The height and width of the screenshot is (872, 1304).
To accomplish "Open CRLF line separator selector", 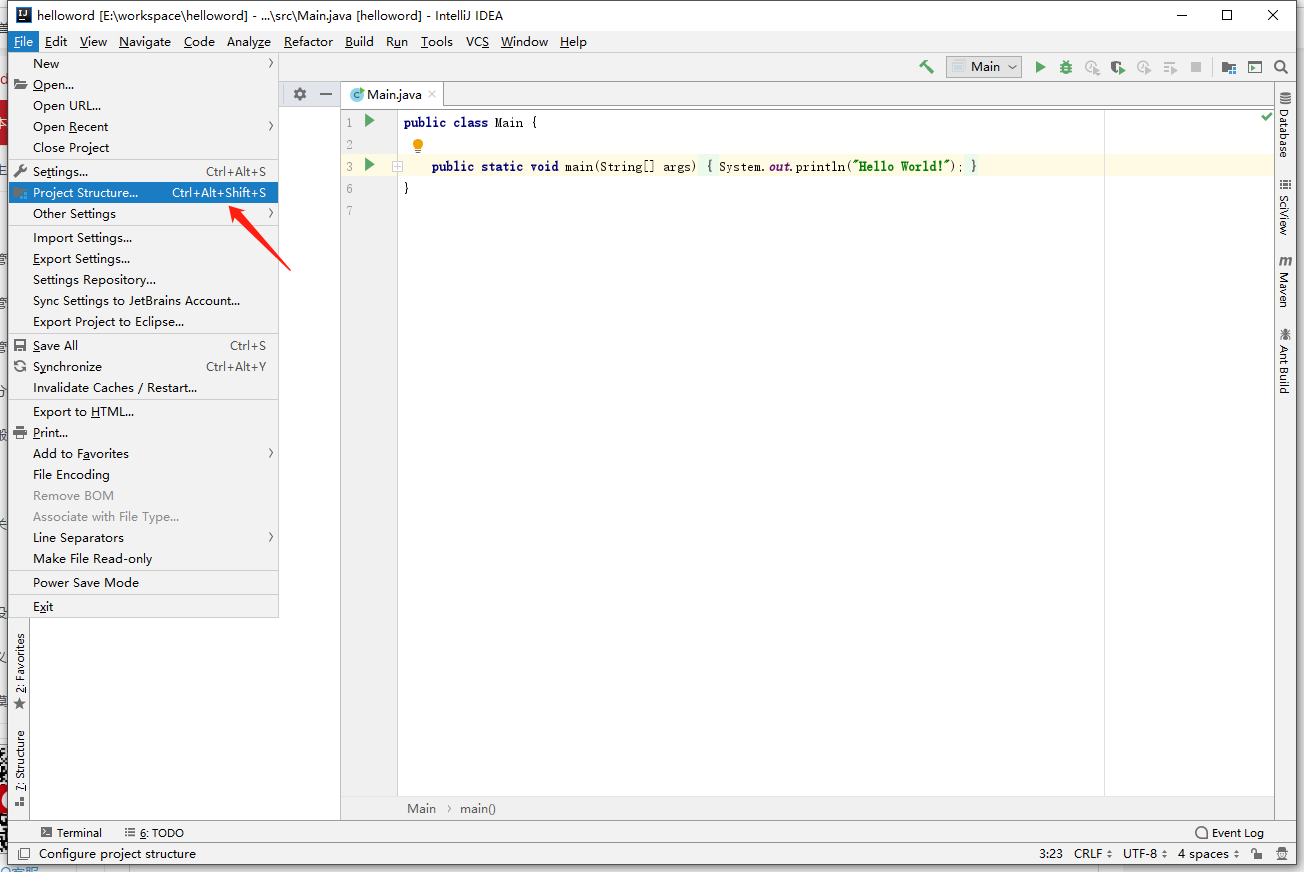I will click(x=1093, y=854).
